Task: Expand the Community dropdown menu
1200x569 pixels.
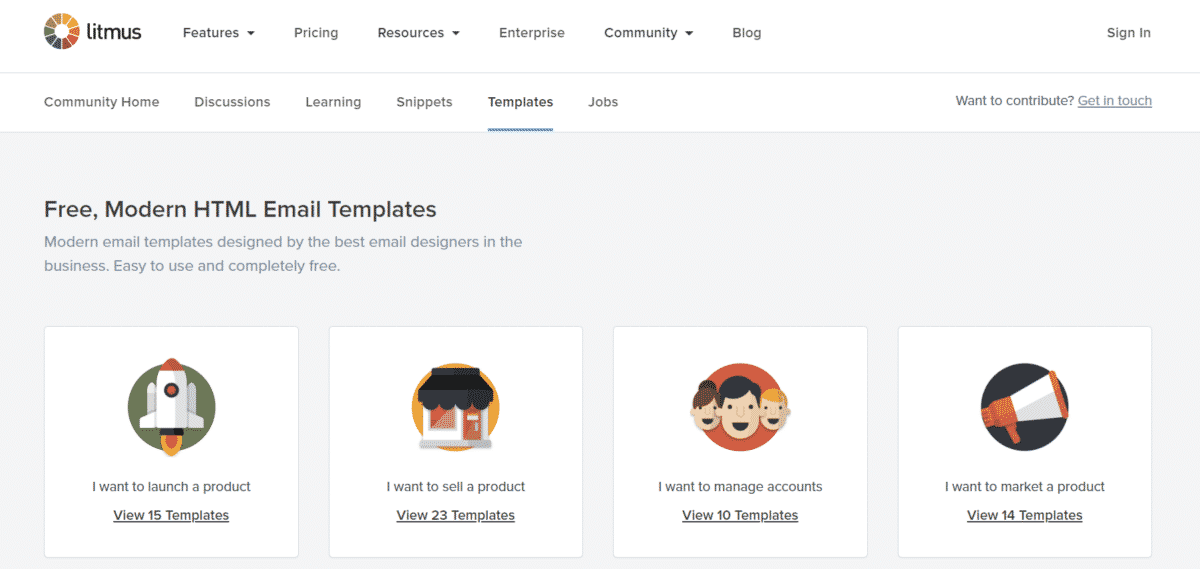Action: click(x=648, y=33)
